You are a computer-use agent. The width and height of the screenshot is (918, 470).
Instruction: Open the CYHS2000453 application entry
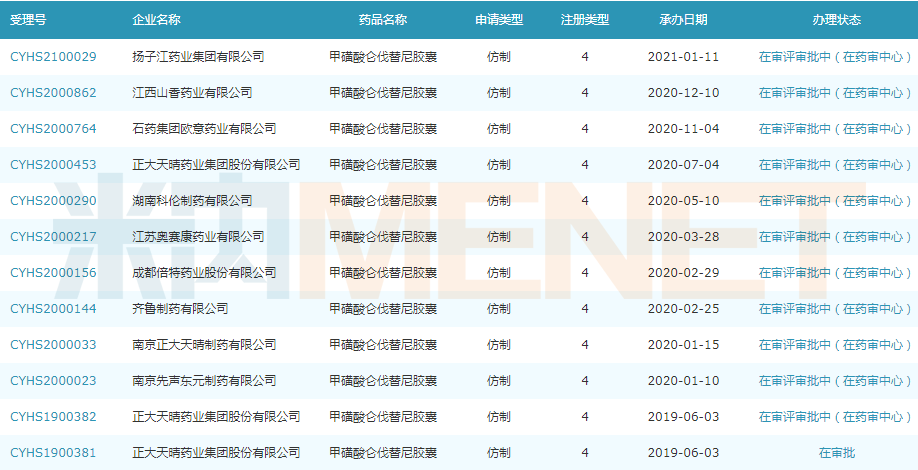[53, 165]
